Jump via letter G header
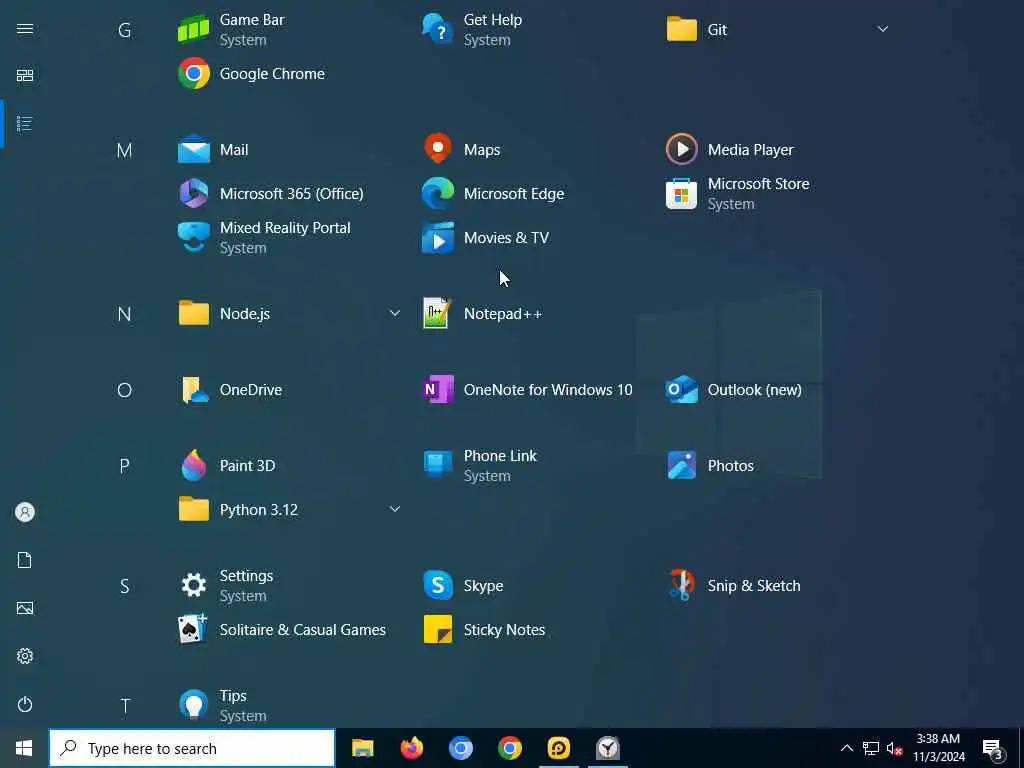Viewport: 1024px width, 768px height. click(124, 30)
